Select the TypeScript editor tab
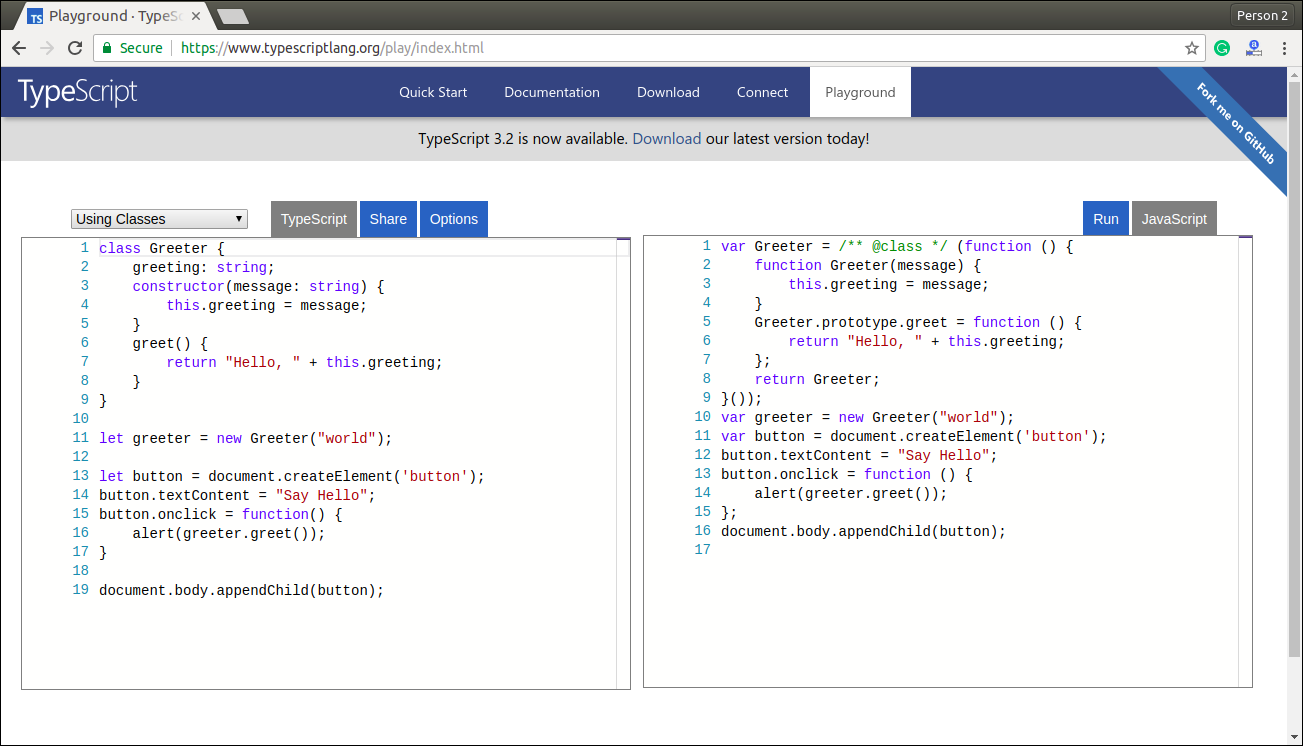 click(314, 219)
